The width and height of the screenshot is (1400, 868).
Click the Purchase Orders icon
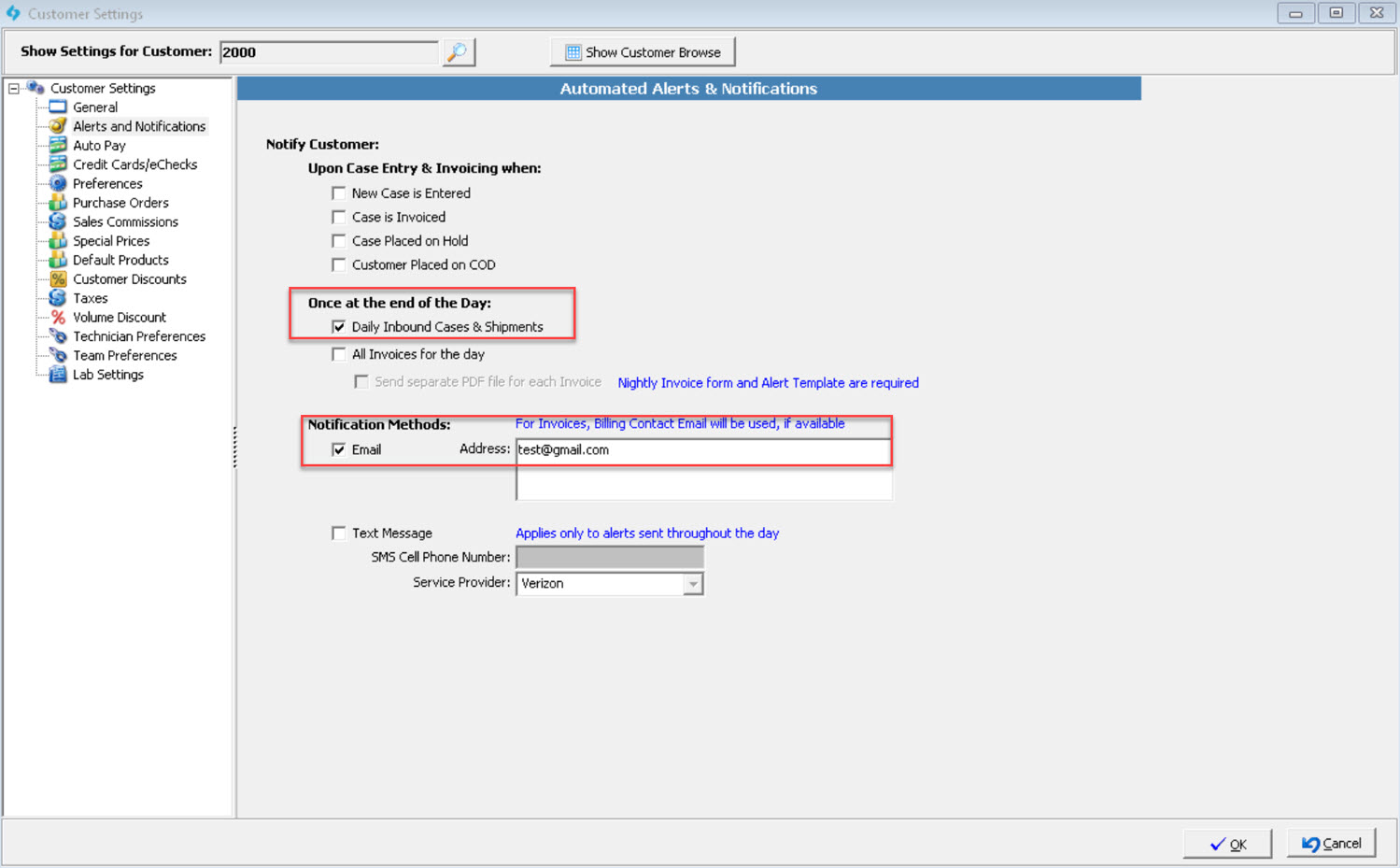58,203
